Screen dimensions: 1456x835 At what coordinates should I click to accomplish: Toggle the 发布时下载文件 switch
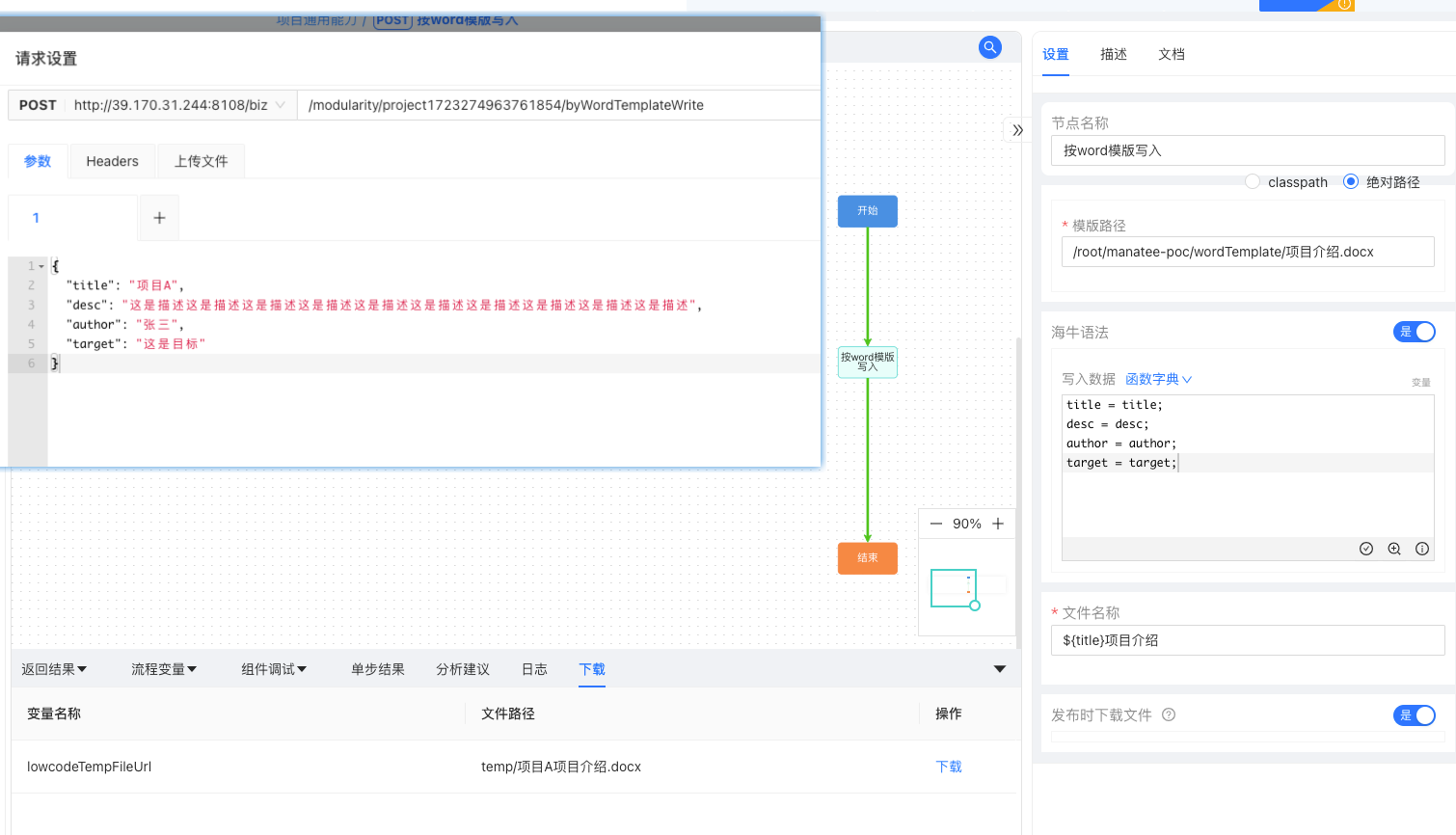point(1415,714)
